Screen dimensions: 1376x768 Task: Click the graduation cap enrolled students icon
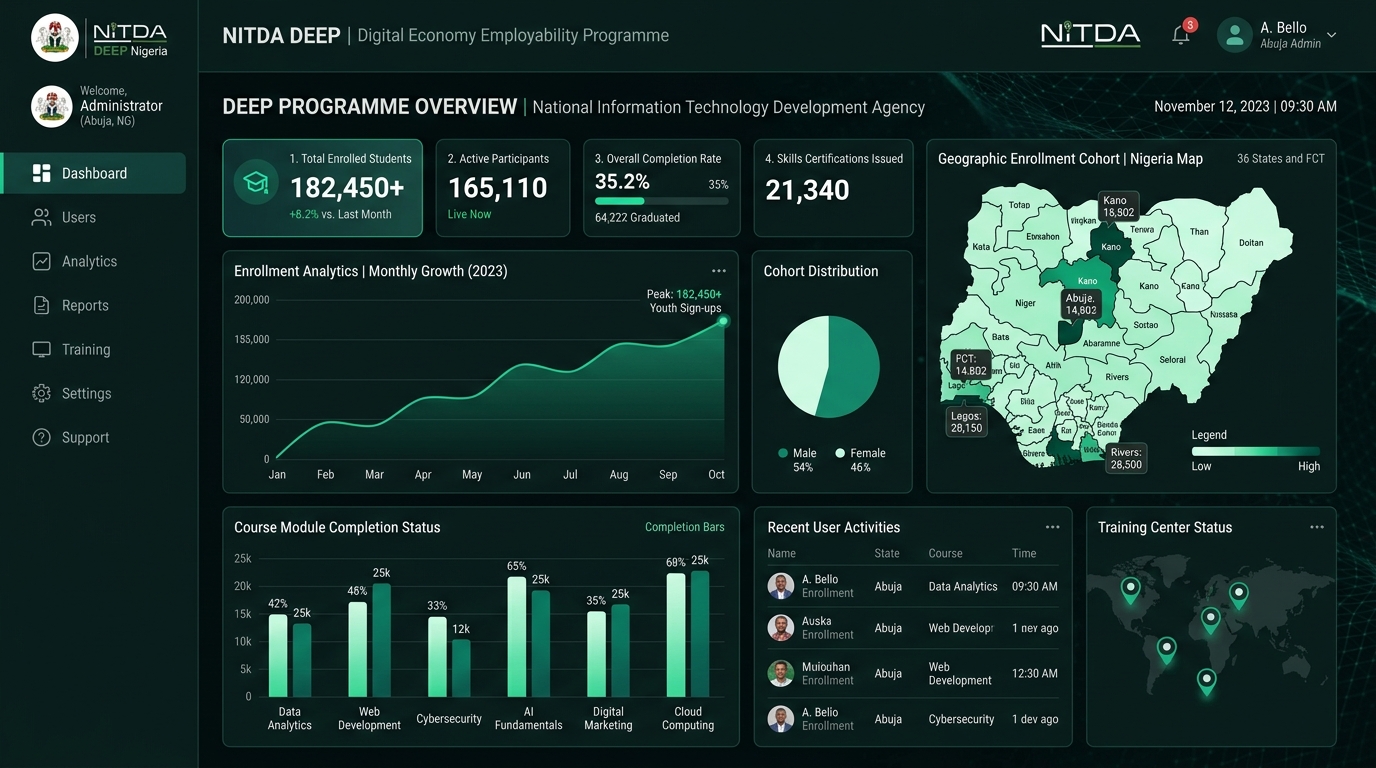[255, 182]
